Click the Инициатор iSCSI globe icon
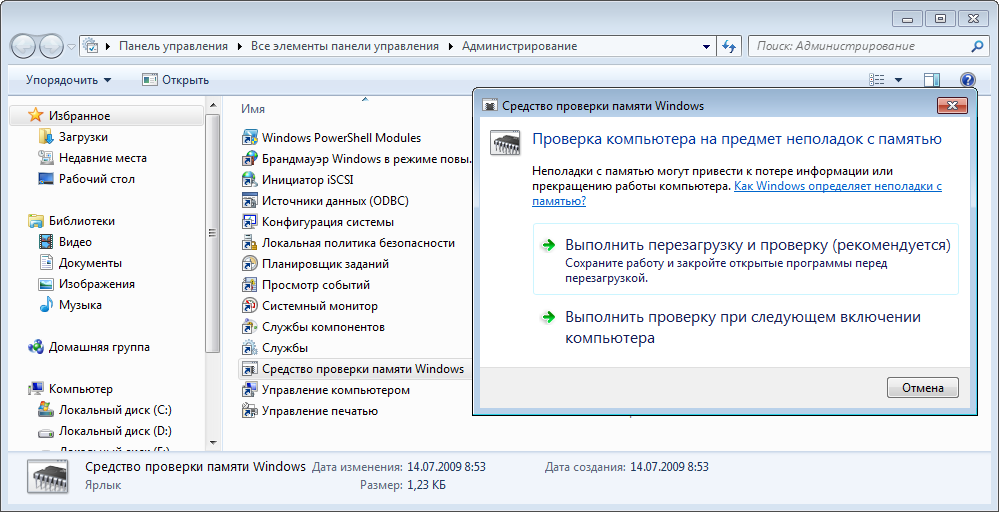 [x=249, y=180]
